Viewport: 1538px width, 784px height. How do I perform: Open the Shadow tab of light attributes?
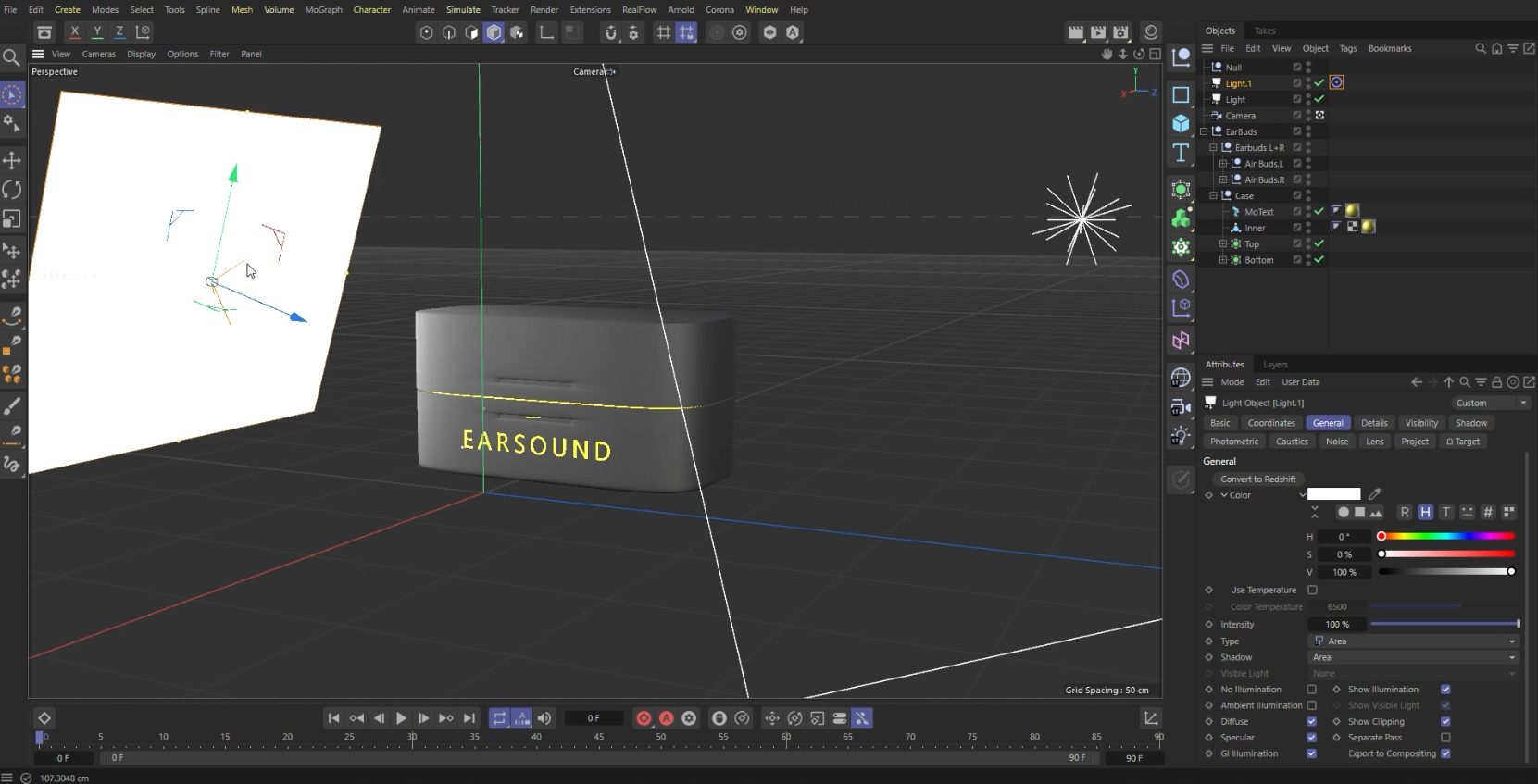[1470, 423]
